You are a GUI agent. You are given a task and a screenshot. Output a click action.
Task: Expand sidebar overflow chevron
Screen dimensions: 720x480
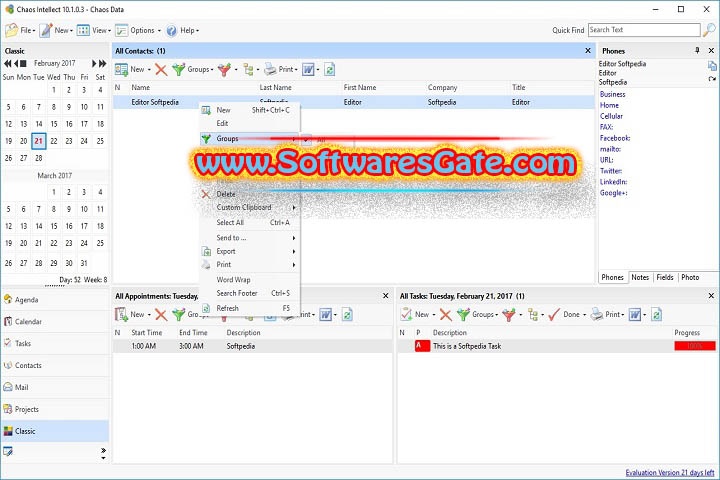[x=103, y=451]
